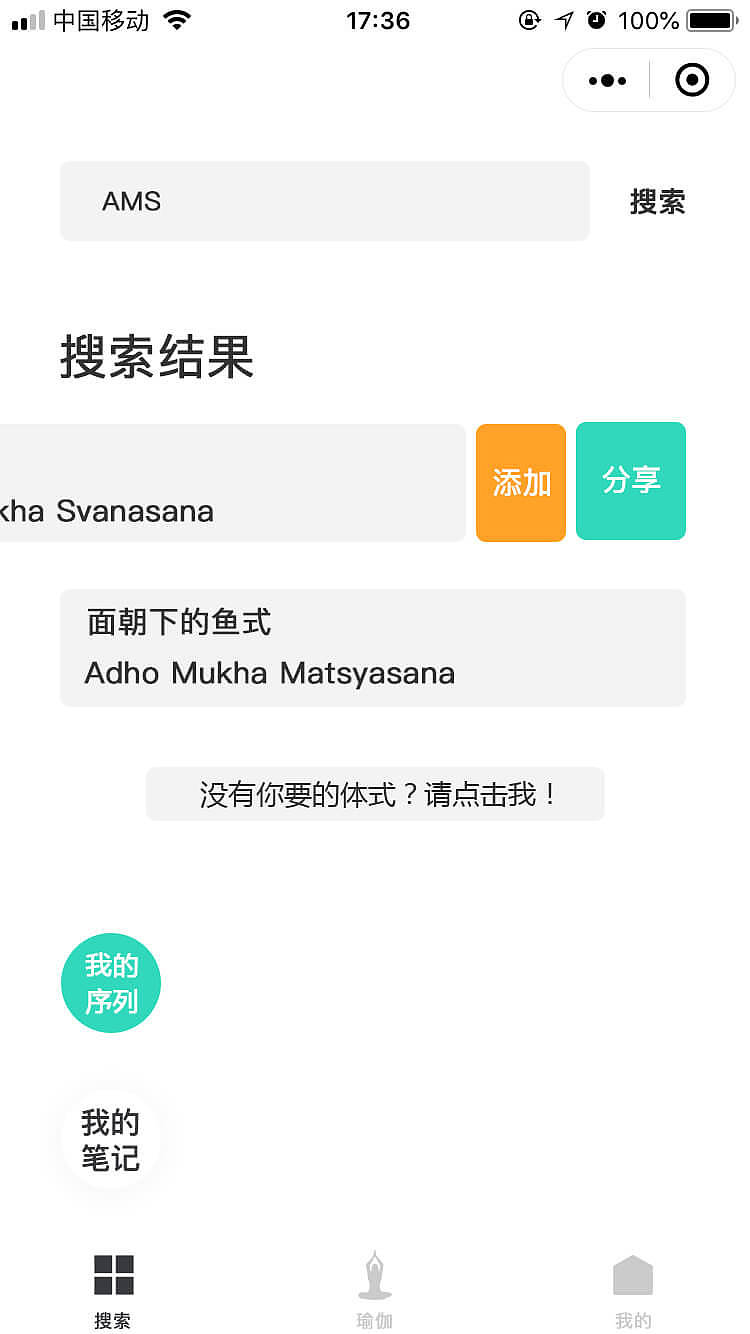Tap the location arrow icon in status bar
Viewport: 750px width, 1334px height.
pyautogui.click(x=563, y=20)
